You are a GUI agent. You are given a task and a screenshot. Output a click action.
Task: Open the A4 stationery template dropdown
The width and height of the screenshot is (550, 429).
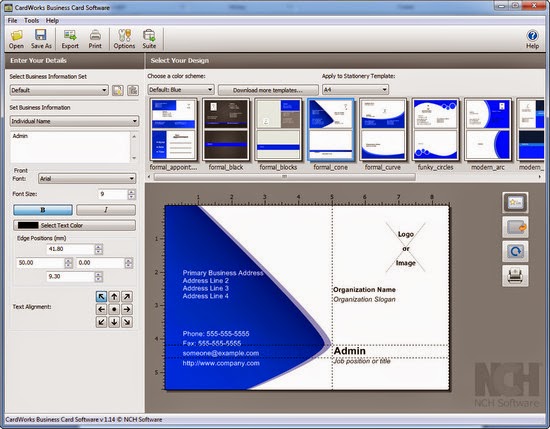pyautogui.click(x=355, y=90)
